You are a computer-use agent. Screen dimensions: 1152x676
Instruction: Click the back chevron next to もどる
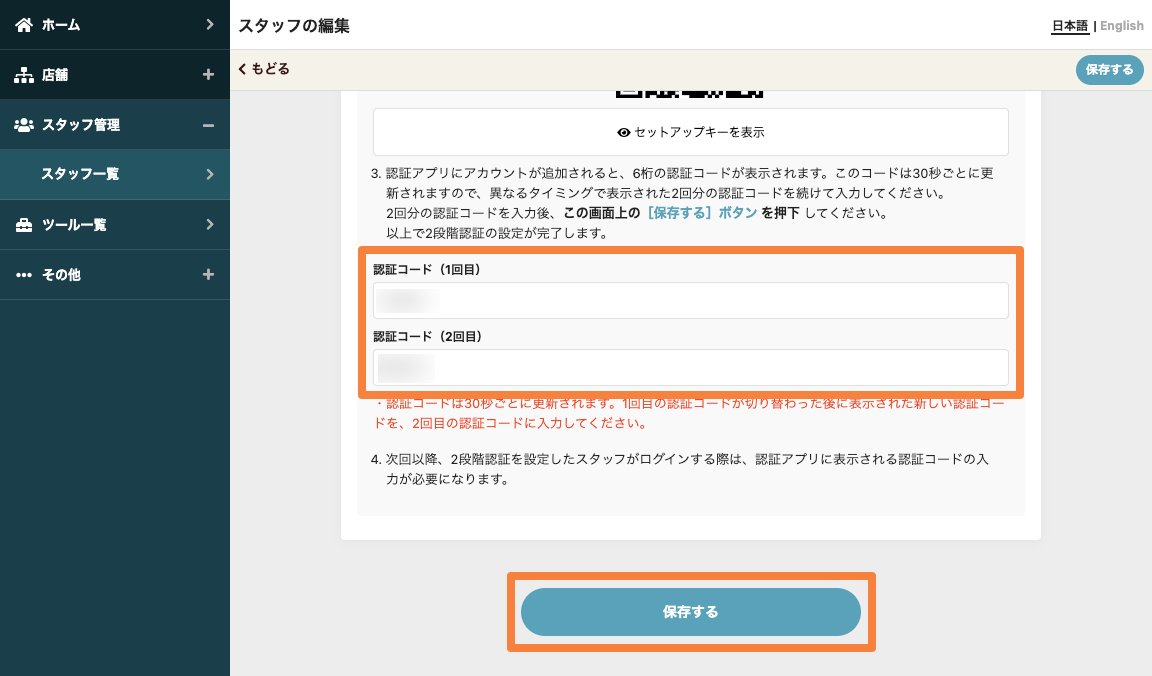pos(243,69)
